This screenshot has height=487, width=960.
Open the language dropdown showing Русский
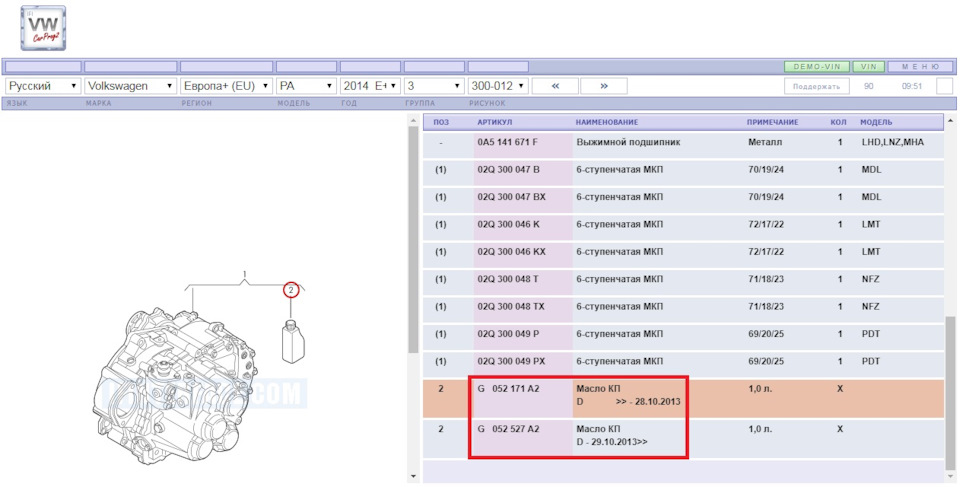(43, 86)
